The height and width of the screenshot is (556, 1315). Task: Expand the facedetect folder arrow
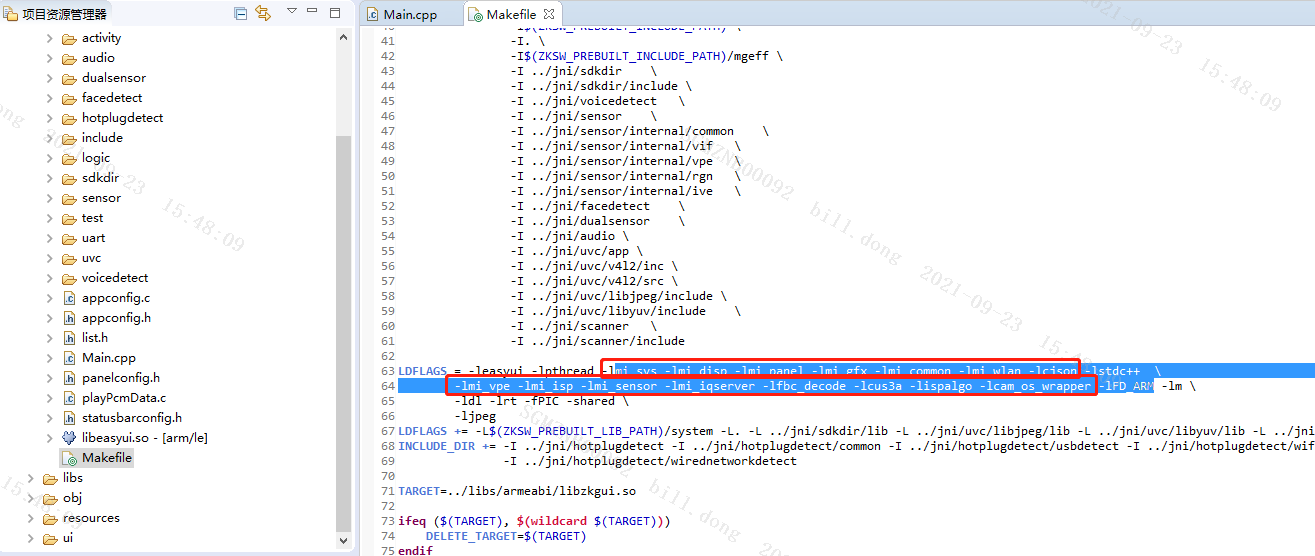point(50,98)
